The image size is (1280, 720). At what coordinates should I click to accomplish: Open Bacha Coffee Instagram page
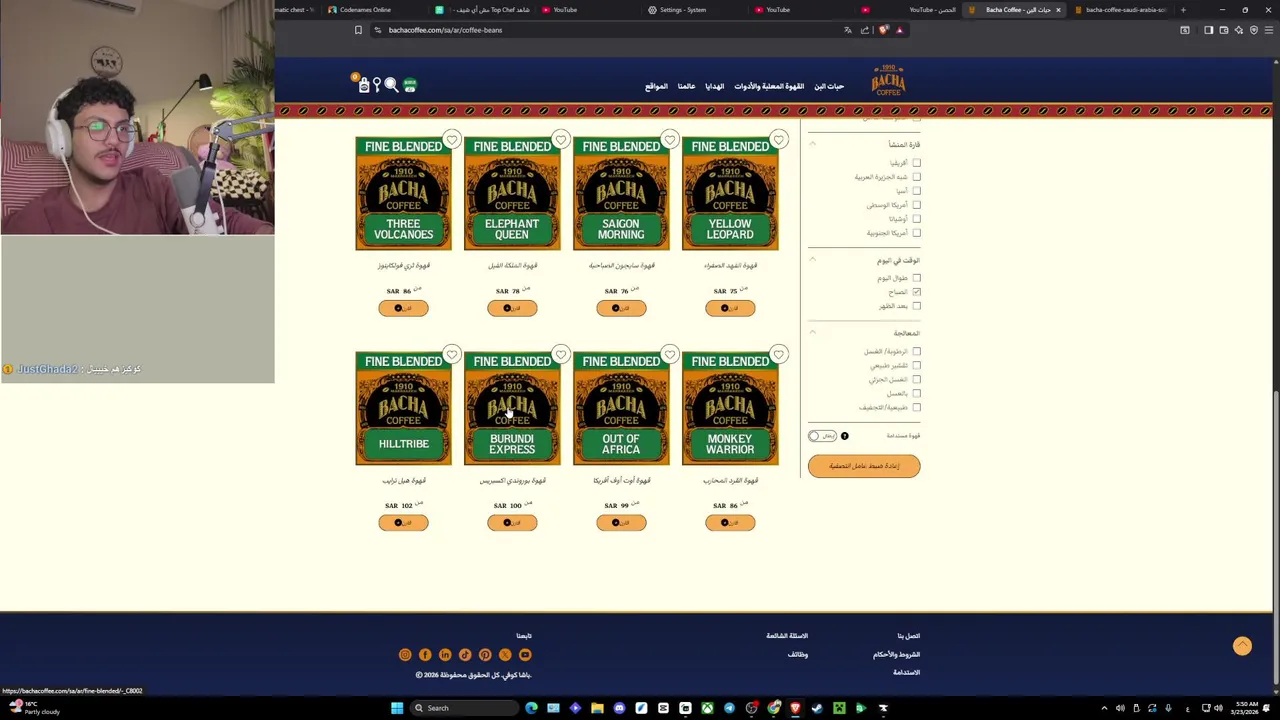(x=405, y=655)
